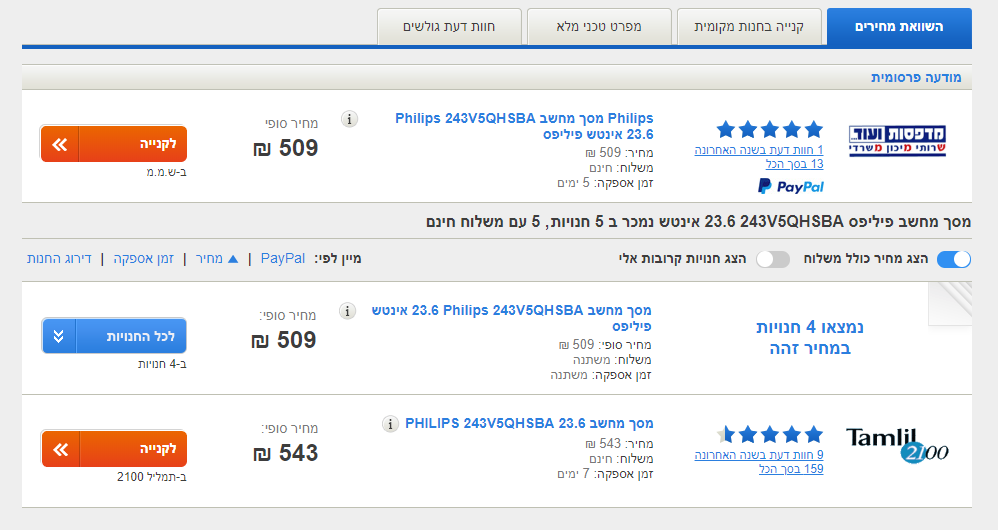Click לקנייה button for the 543 offer
Image resolution: width=998 pixels, height=530 pixels.
(114, 449)
